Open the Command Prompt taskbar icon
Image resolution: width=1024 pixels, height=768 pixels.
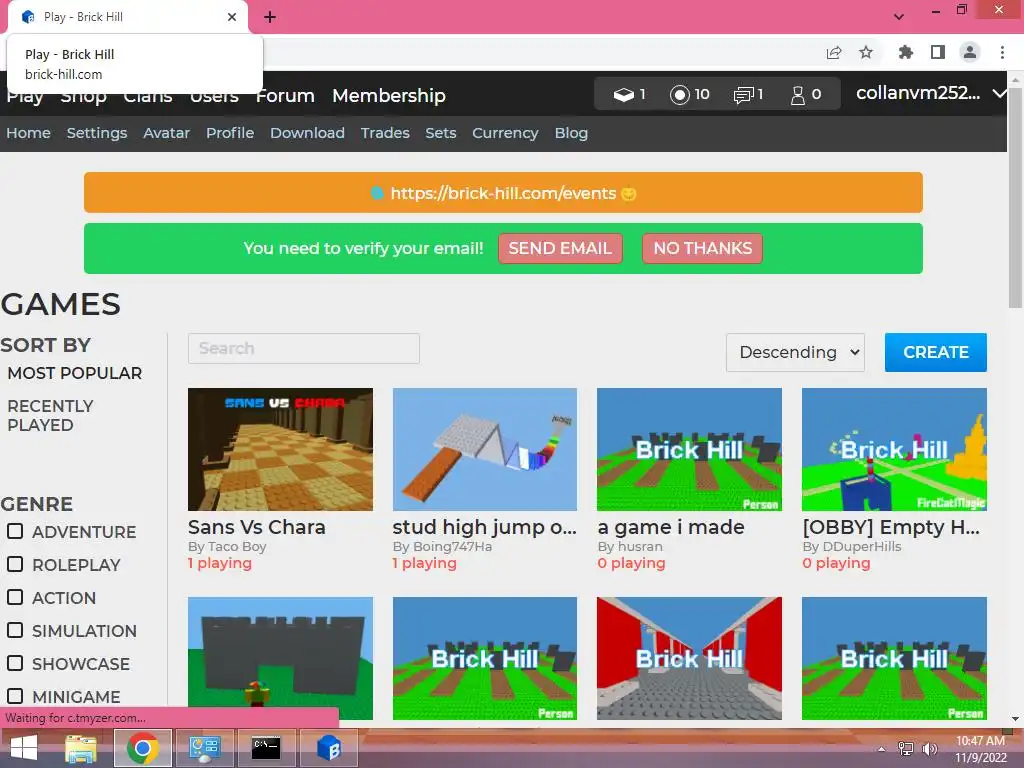tap(266, 748)
